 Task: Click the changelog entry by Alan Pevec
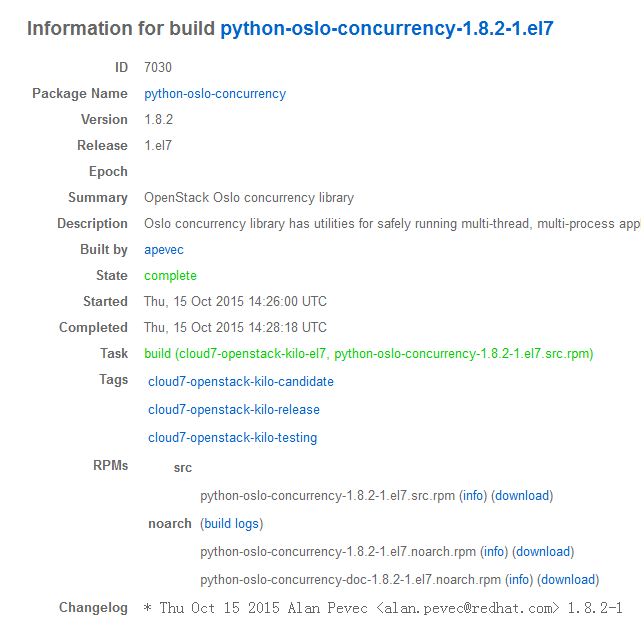tap(383, 608)
